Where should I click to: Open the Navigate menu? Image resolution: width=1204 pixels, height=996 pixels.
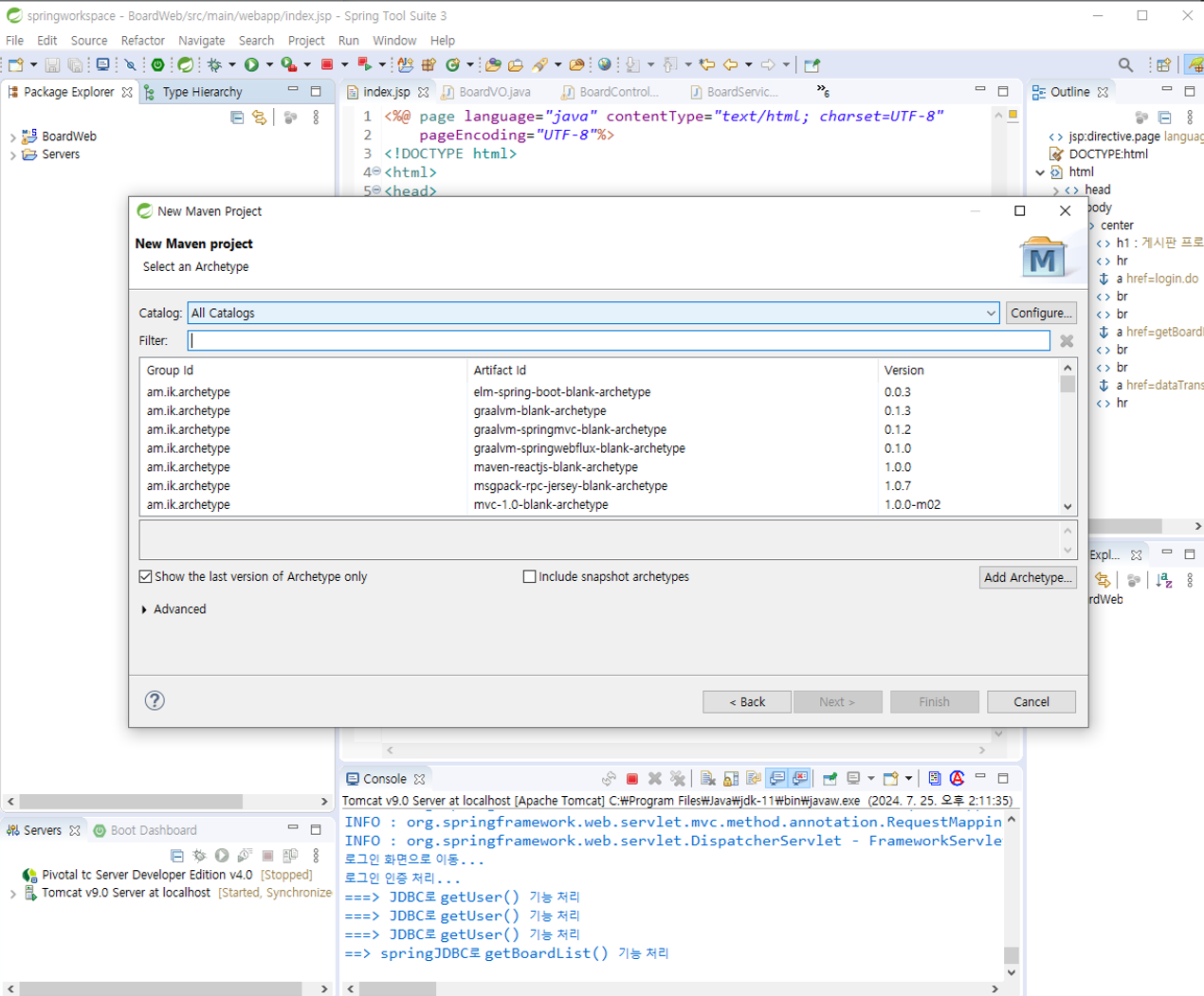pyautogui.click(x=202, y=41)
